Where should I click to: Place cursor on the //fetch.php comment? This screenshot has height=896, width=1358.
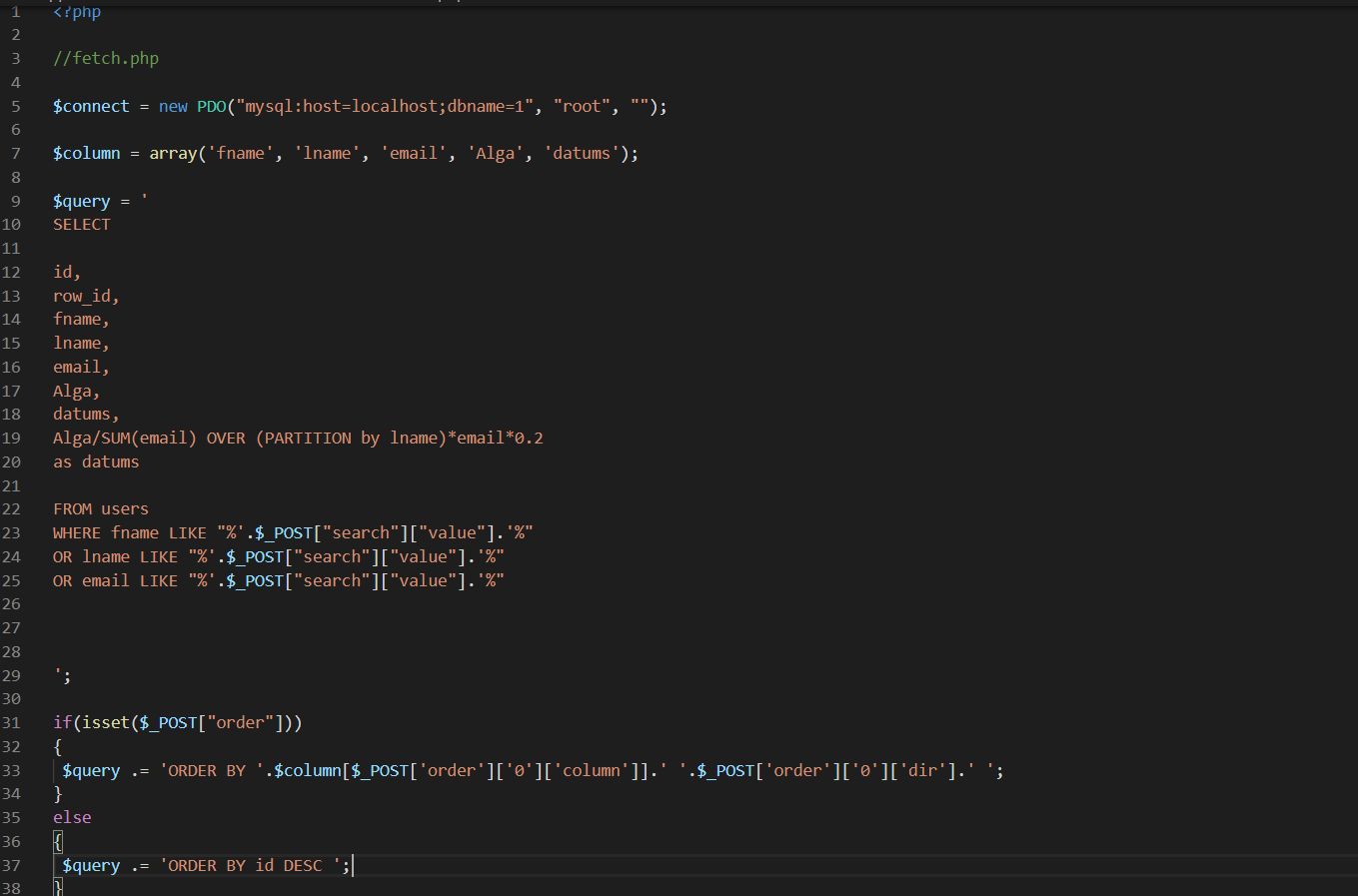click(x=106, y=59)
